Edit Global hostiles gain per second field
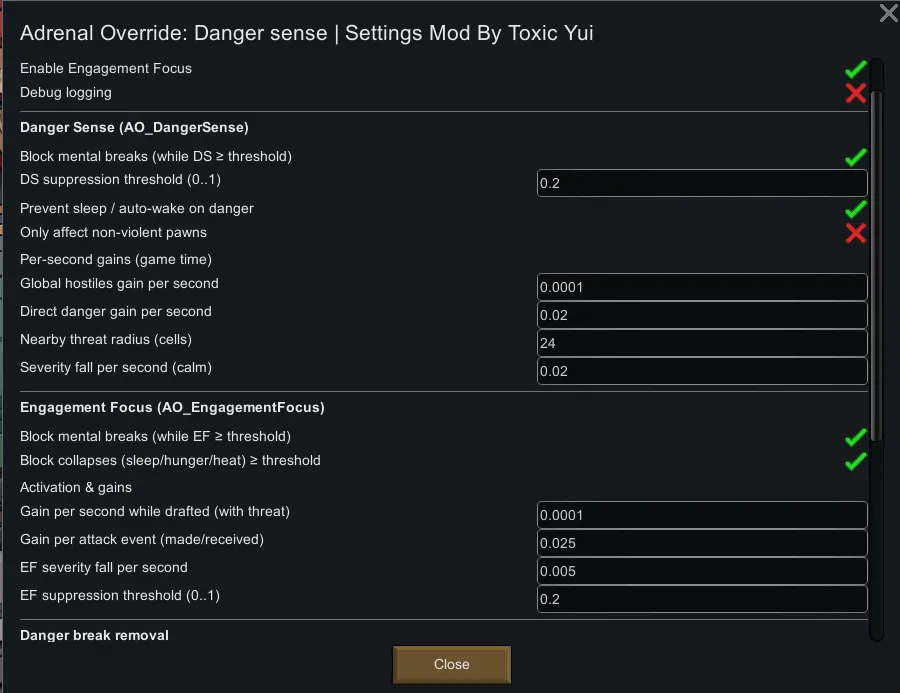 (701, 287)
